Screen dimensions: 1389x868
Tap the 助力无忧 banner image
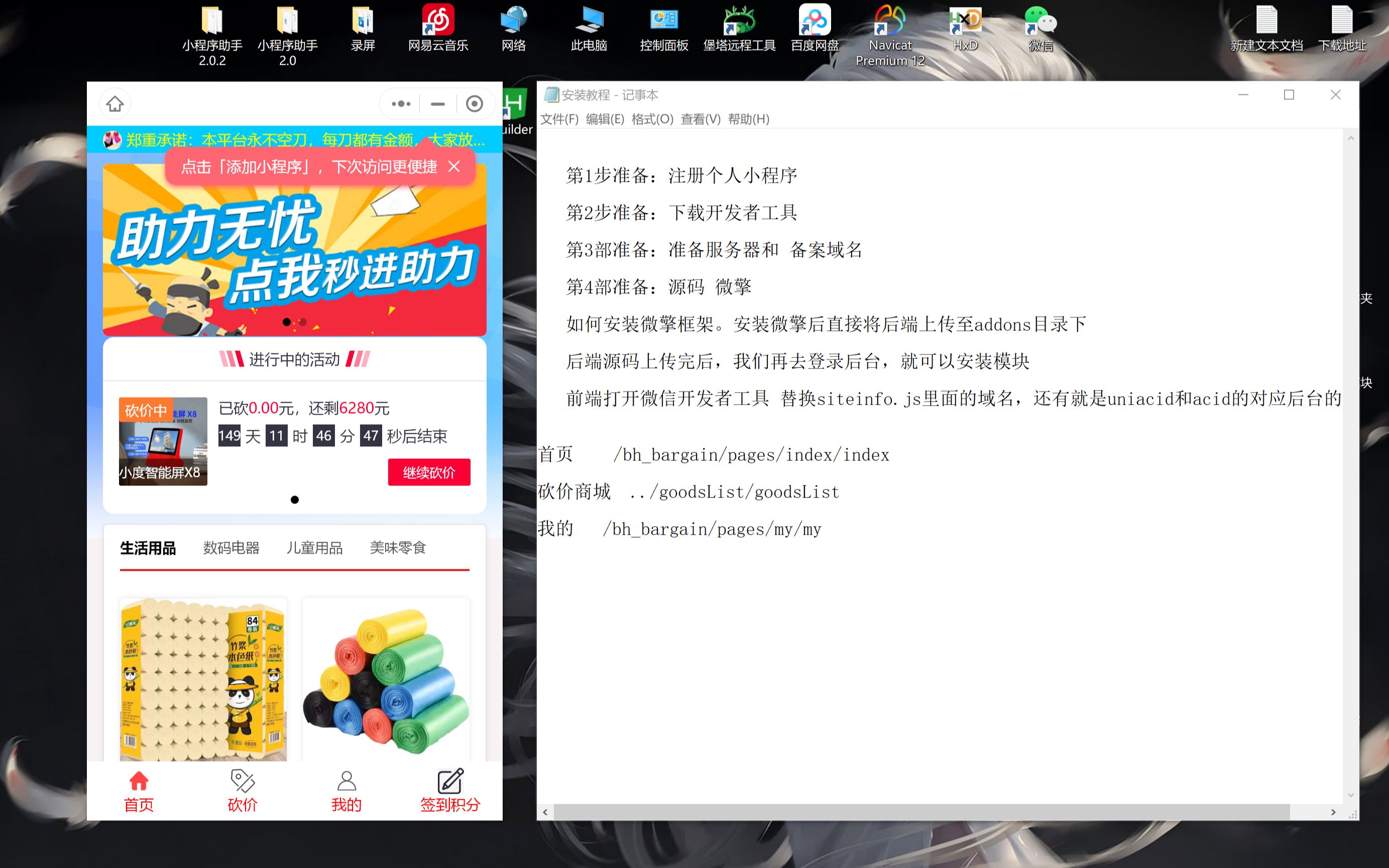pyautogui.click(x=295, y=250)
